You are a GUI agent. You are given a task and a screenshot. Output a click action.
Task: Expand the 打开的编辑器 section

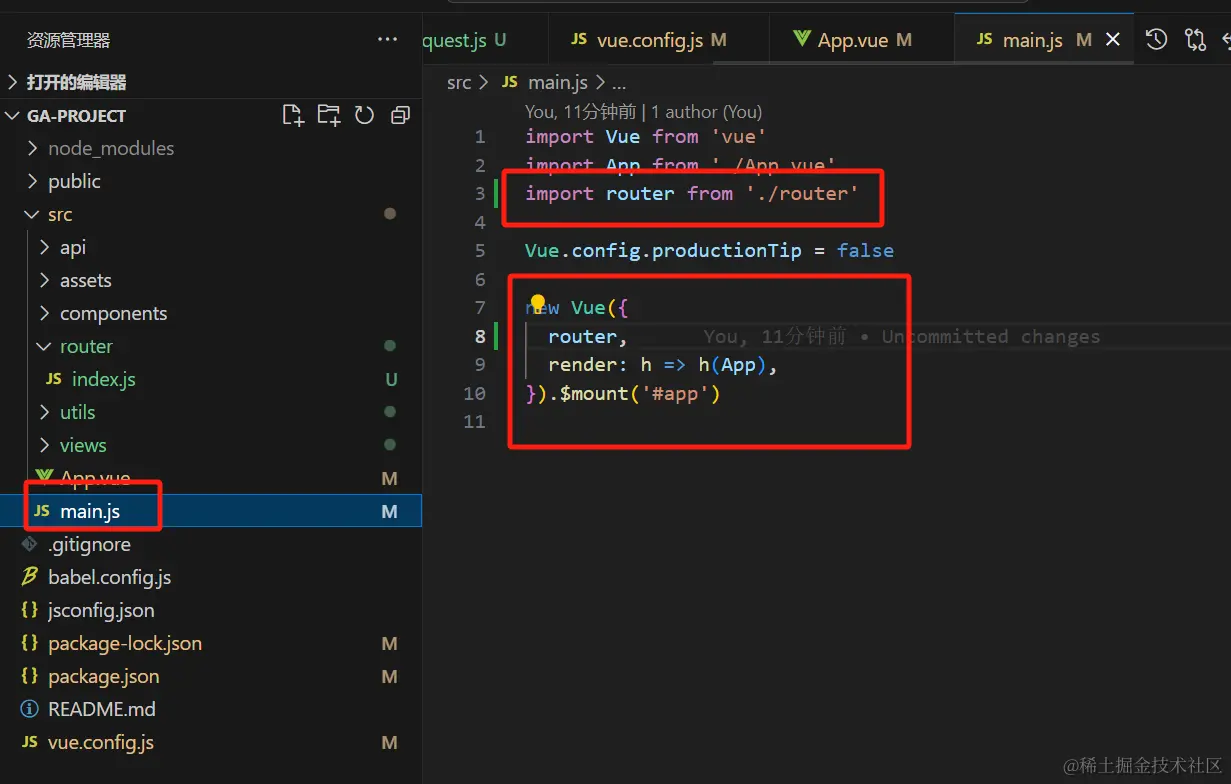coord(76,82)
